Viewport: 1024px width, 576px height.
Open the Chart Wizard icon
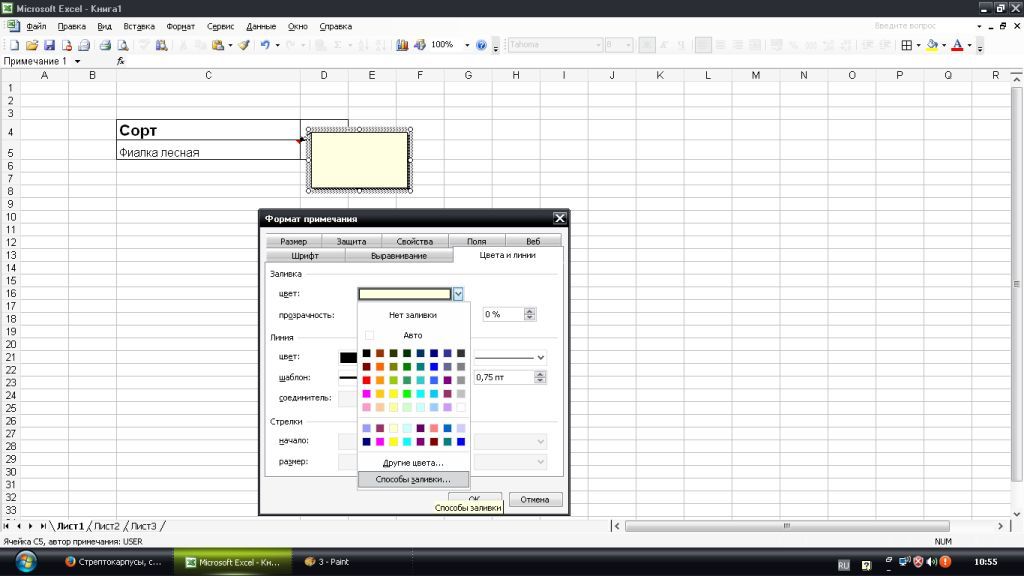pyautogui.click(x=402, y=45)
